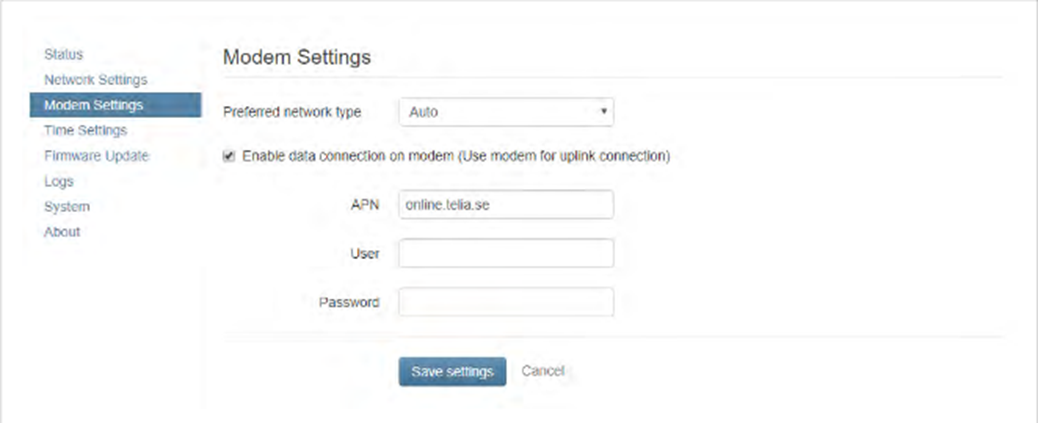Viewport: 1038px width, 423px height.
Task: Open the About page
Action: pos(62,232)
